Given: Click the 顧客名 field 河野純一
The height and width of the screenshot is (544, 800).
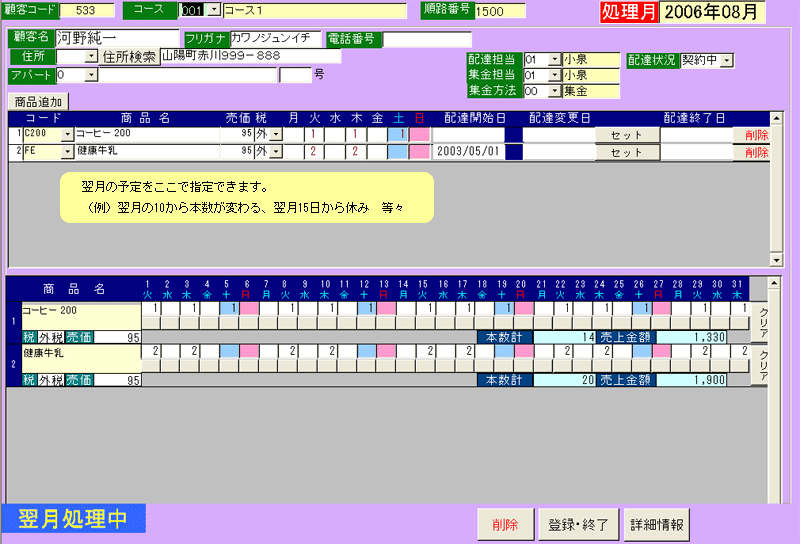Looking at the screenshot, I should (116, 39).
